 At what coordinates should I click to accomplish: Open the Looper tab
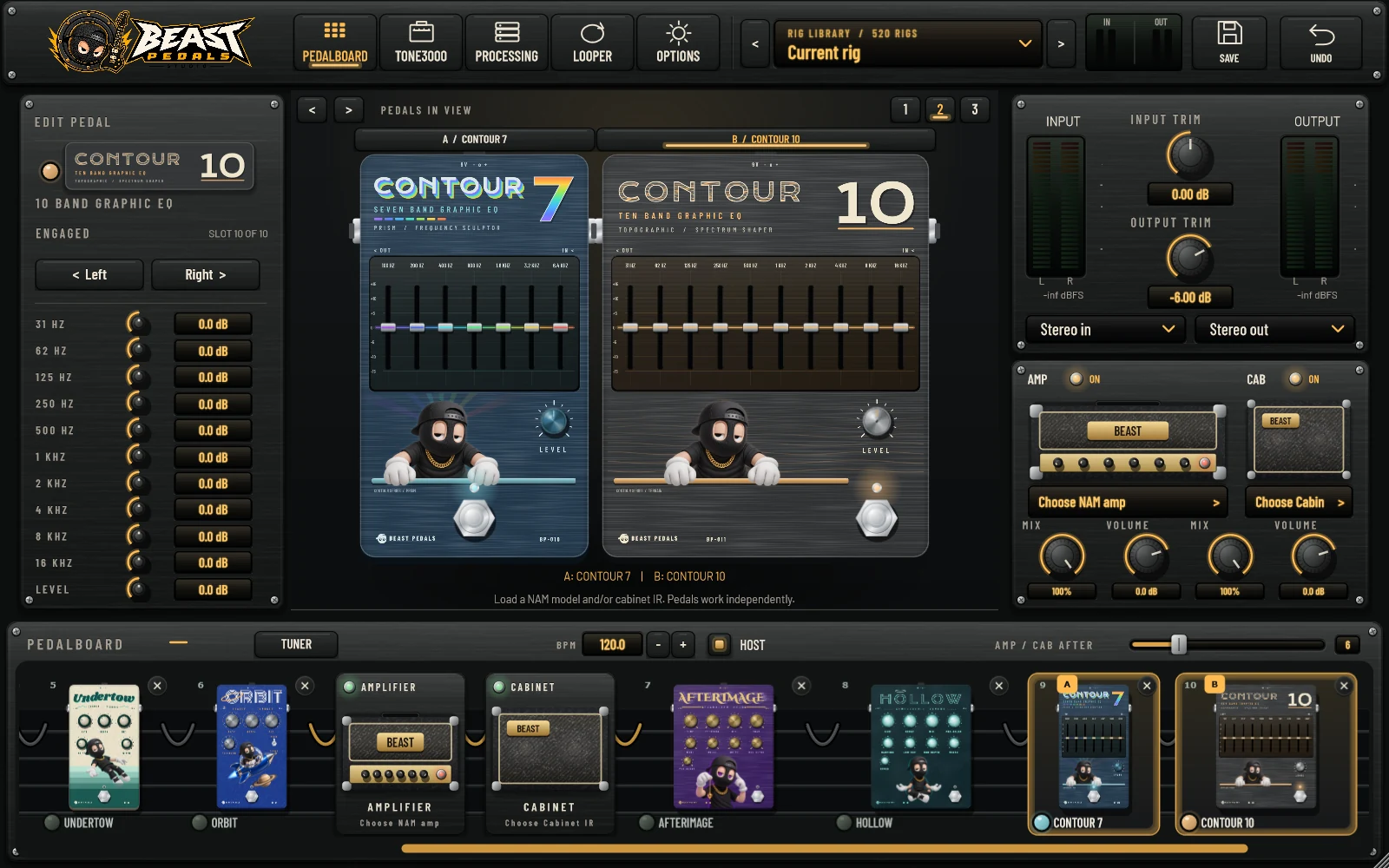coord(592,43)
